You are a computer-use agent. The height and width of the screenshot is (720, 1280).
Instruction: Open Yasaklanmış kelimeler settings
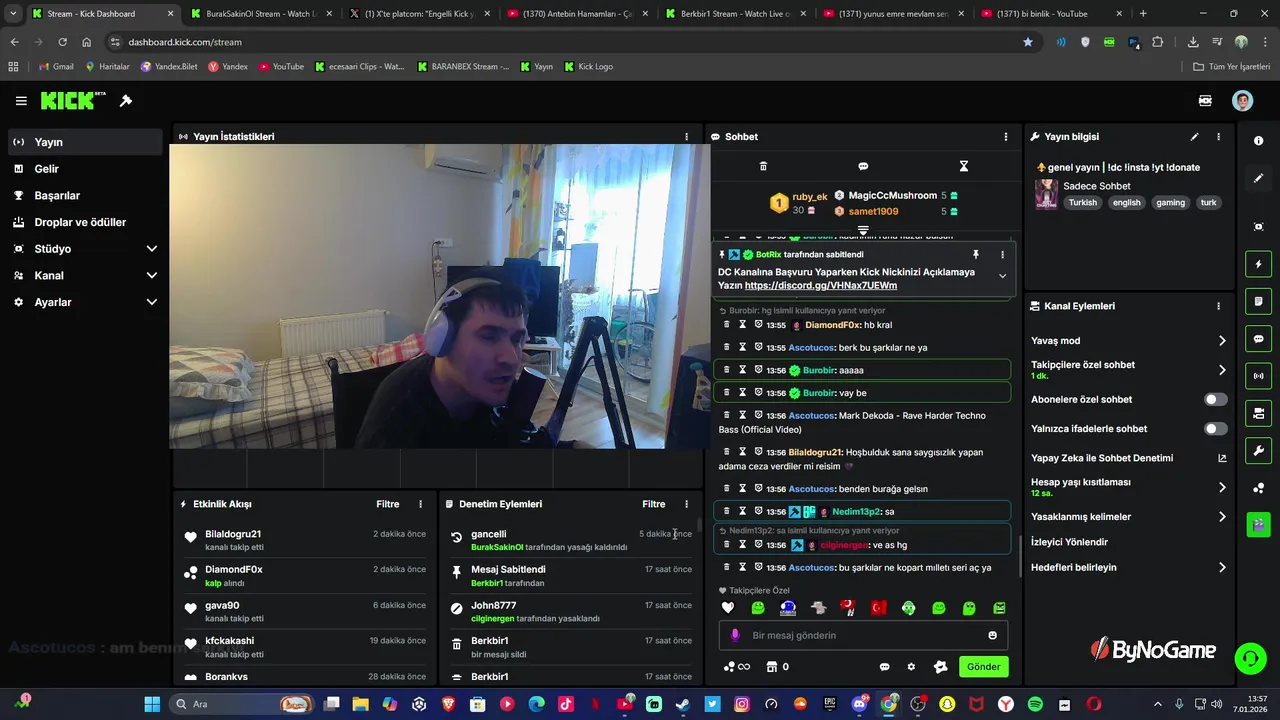point(1129,517)
